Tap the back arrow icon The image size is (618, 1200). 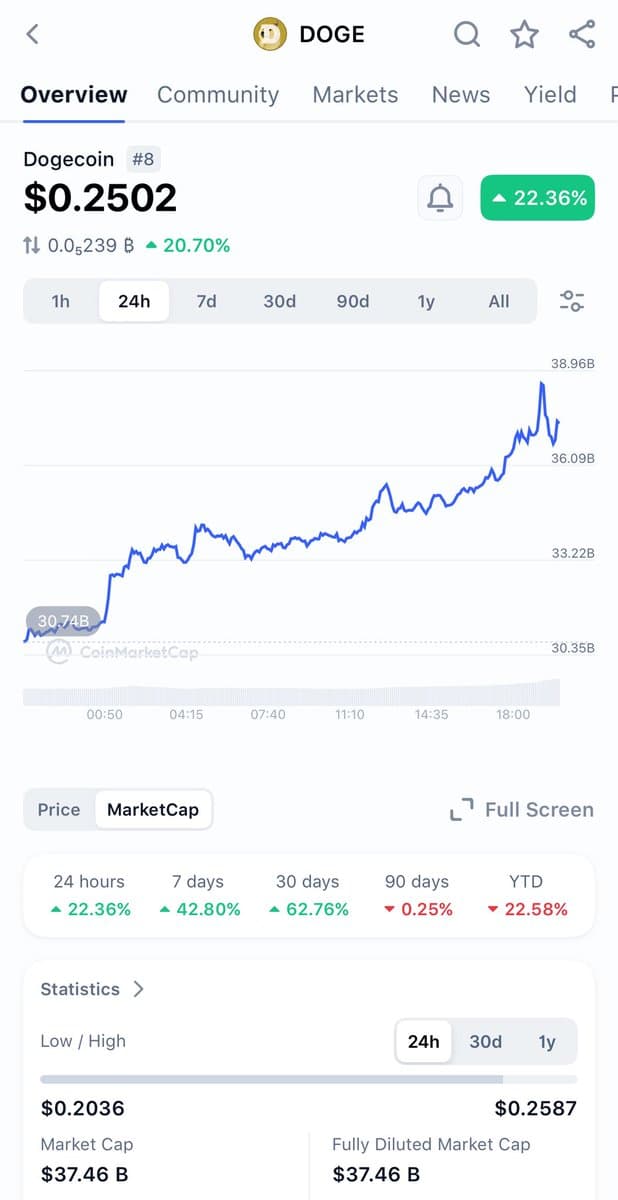32,34
